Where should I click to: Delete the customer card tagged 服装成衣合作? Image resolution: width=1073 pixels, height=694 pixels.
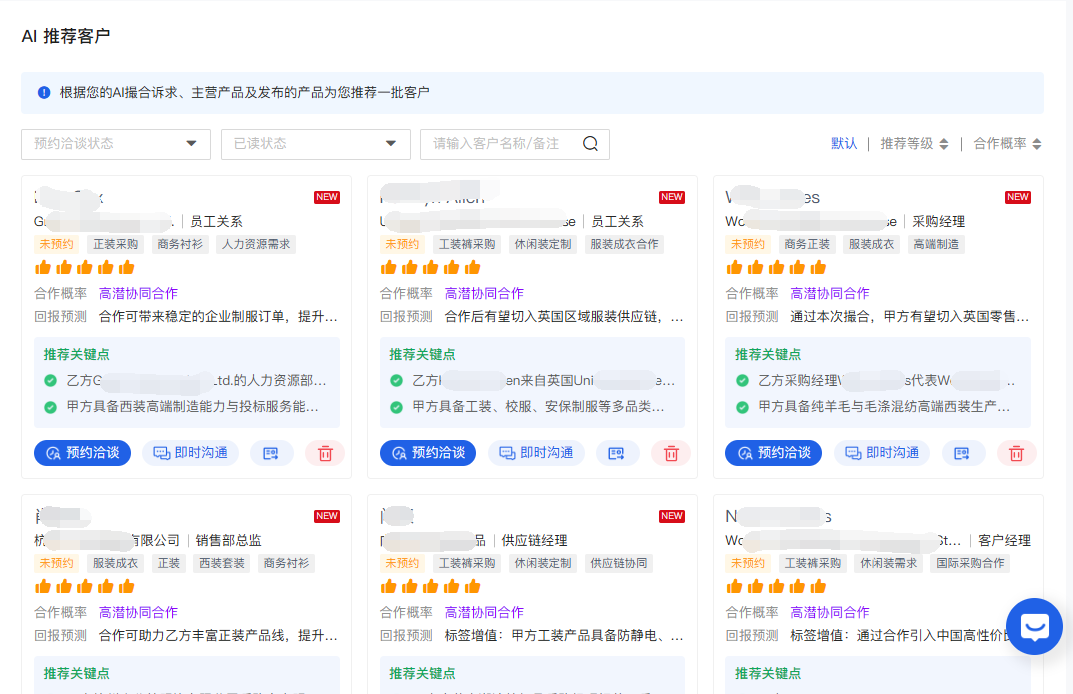coord(671,453)
